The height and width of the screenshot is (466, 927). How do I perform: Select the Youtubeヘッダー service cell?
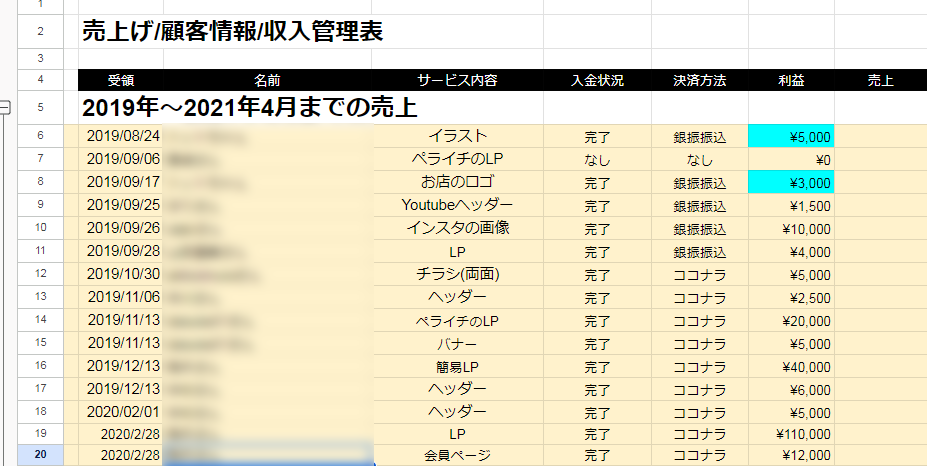pyautogui.click(x=457, y=205)
